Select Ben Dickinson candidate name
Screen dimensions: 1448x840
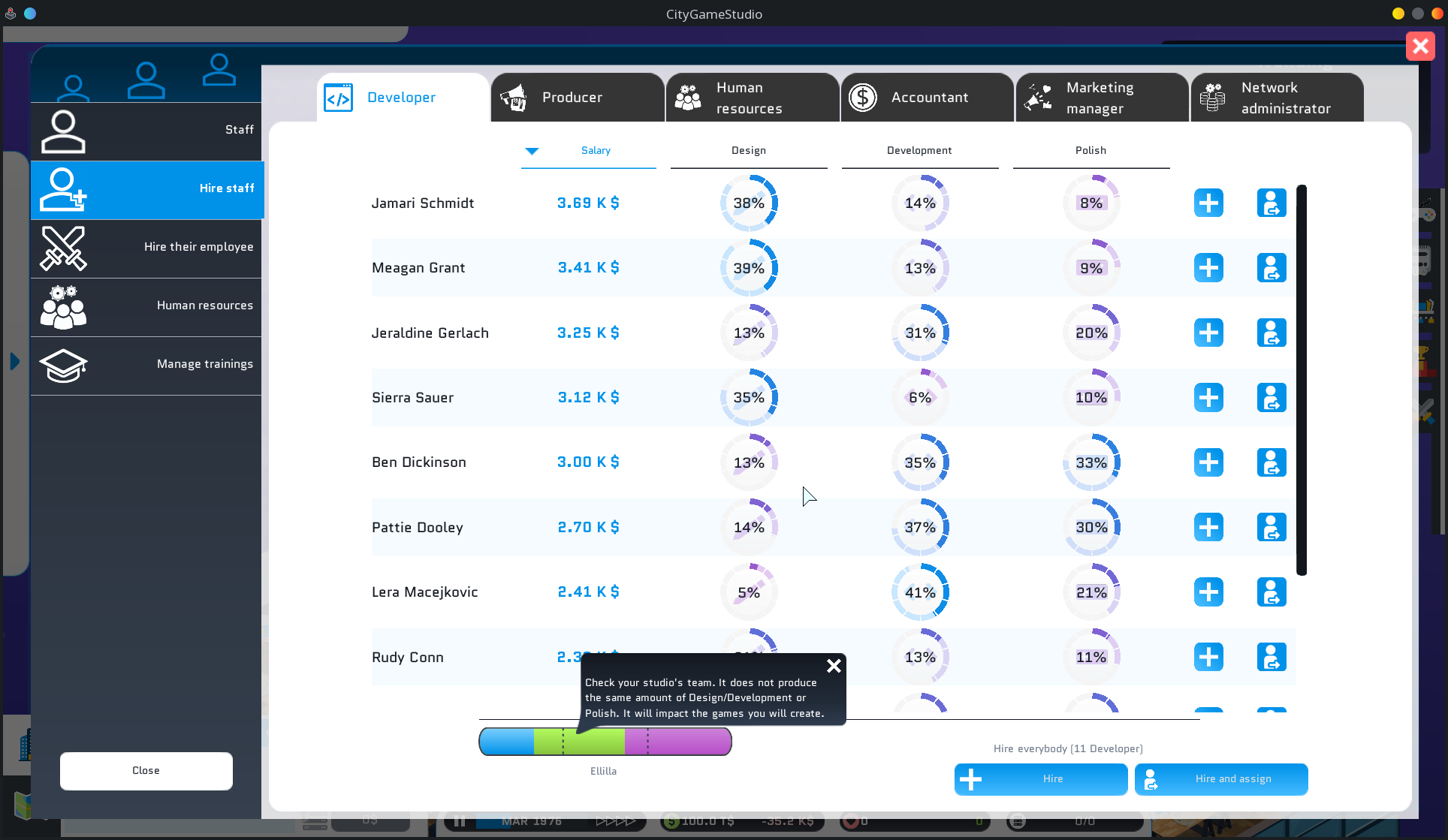tap(419, 462)
